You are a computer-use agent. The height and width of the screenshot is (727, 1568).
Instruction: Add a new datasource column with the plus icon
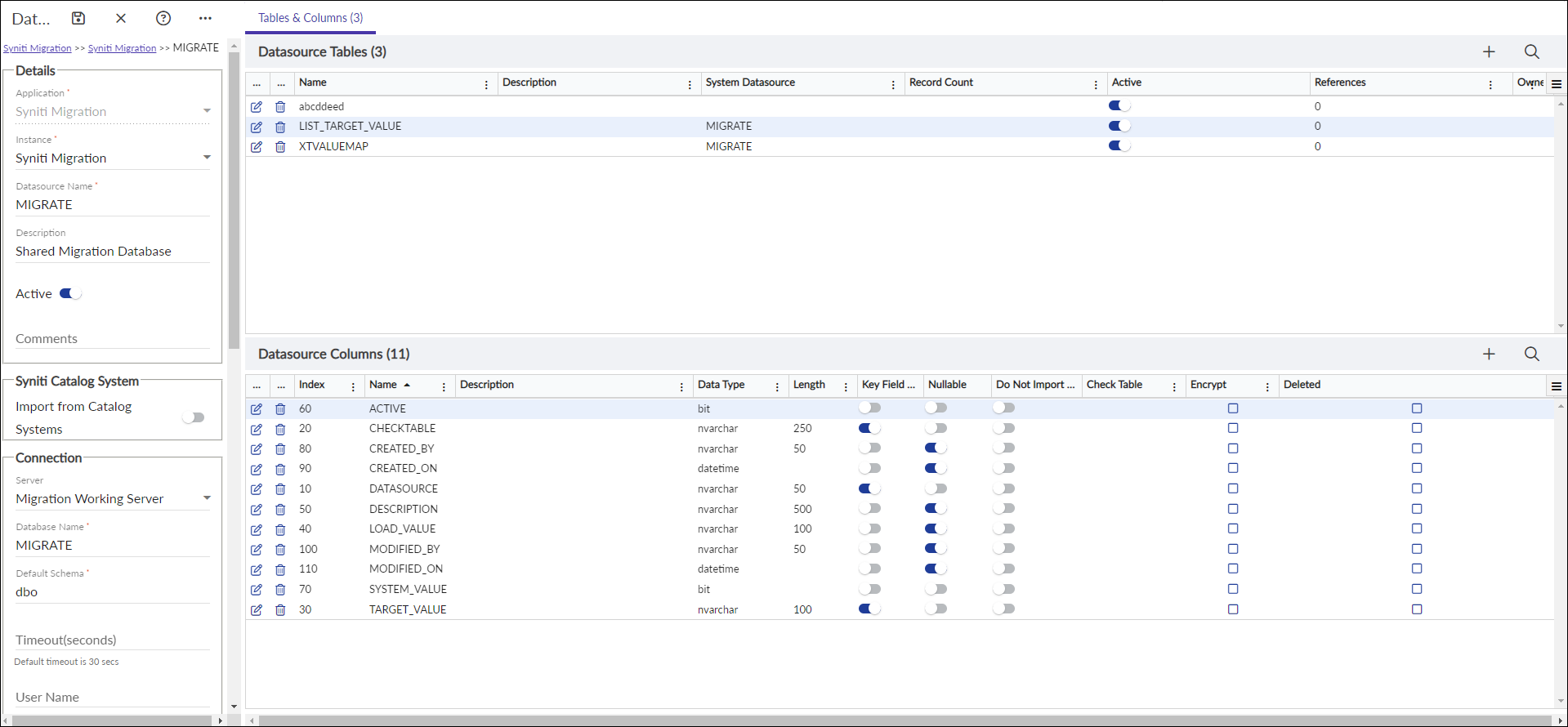coord(1489,354)
